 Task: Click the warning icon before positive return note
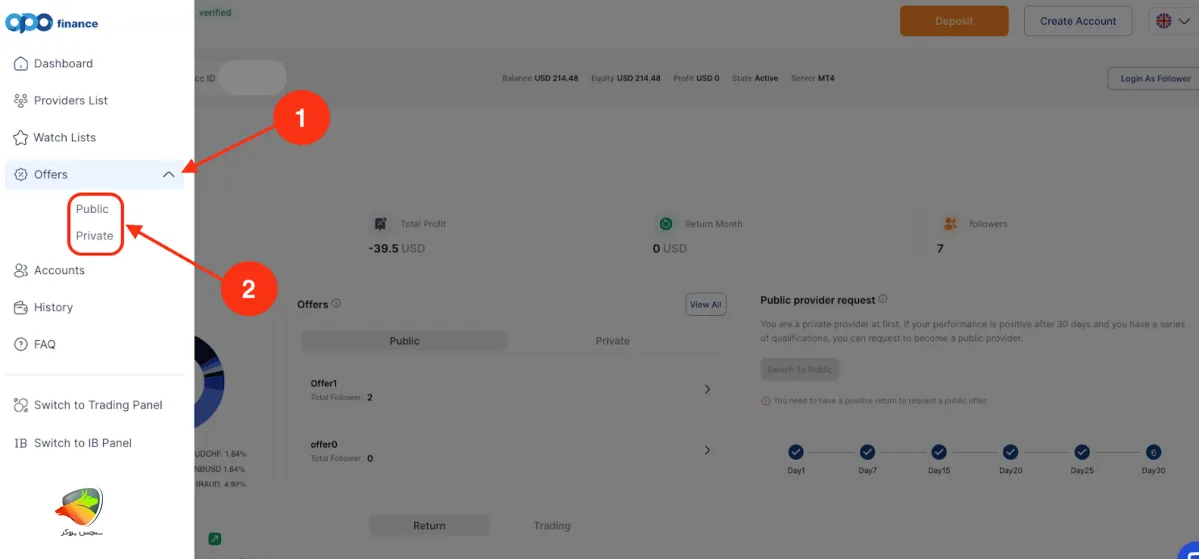[x=765, y=400]
